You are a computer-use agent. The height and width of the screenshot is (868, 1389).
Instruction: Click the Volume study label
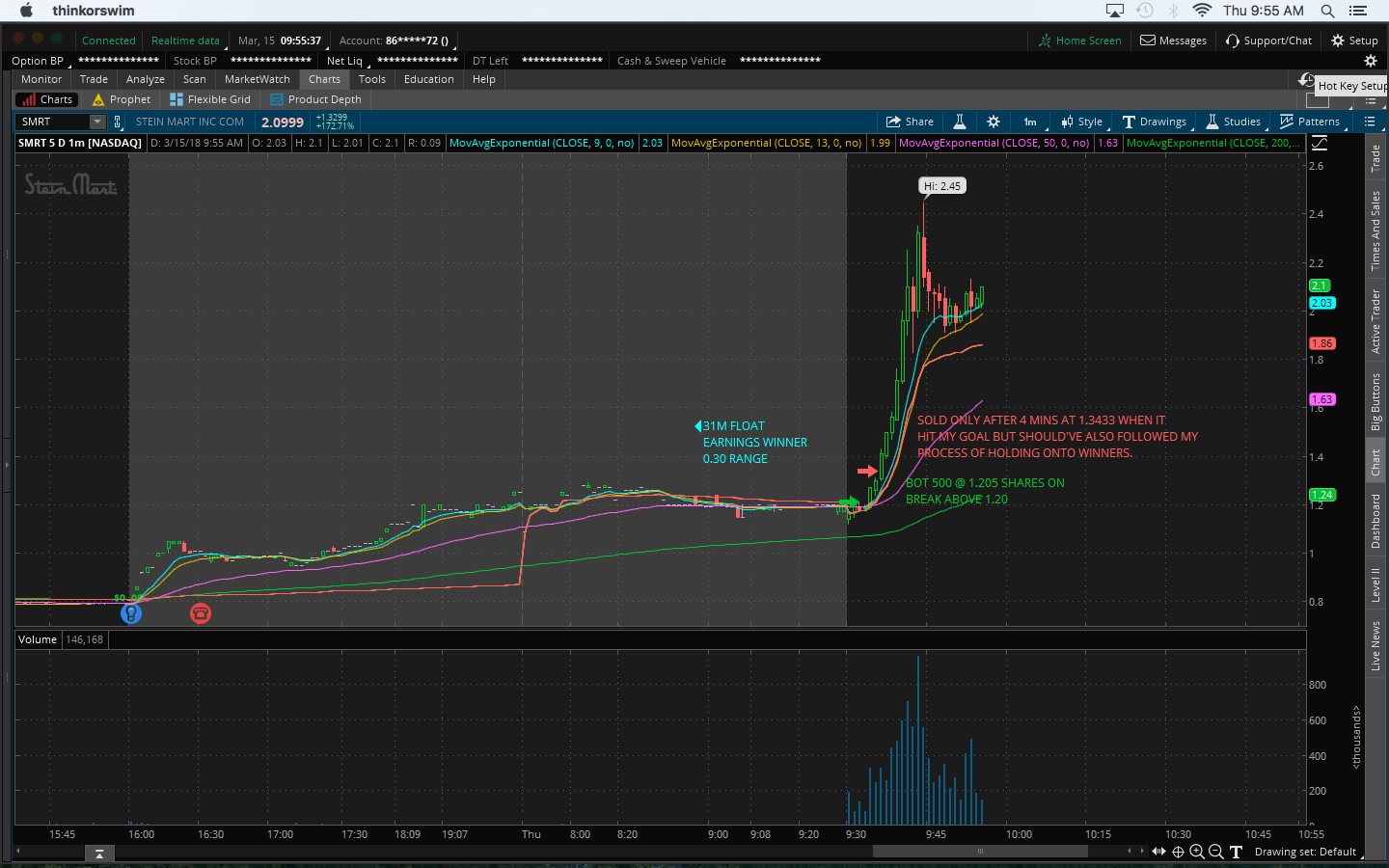[x=38, y=639]
